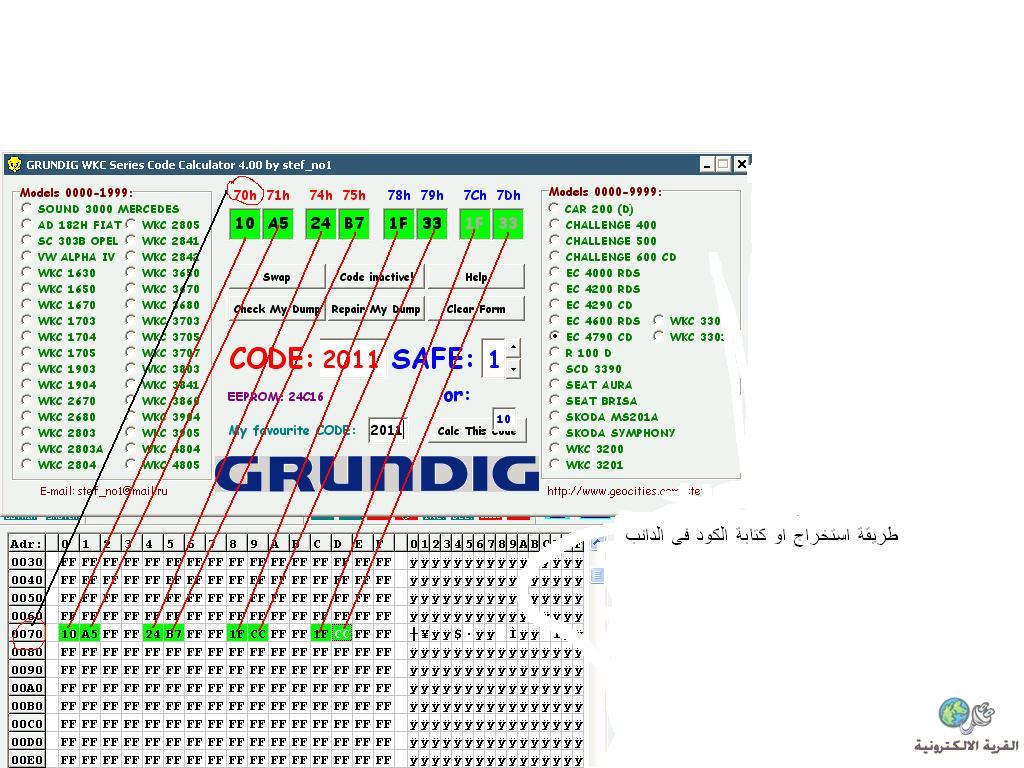Select WKC 2670 radio button

coord(26,400)
